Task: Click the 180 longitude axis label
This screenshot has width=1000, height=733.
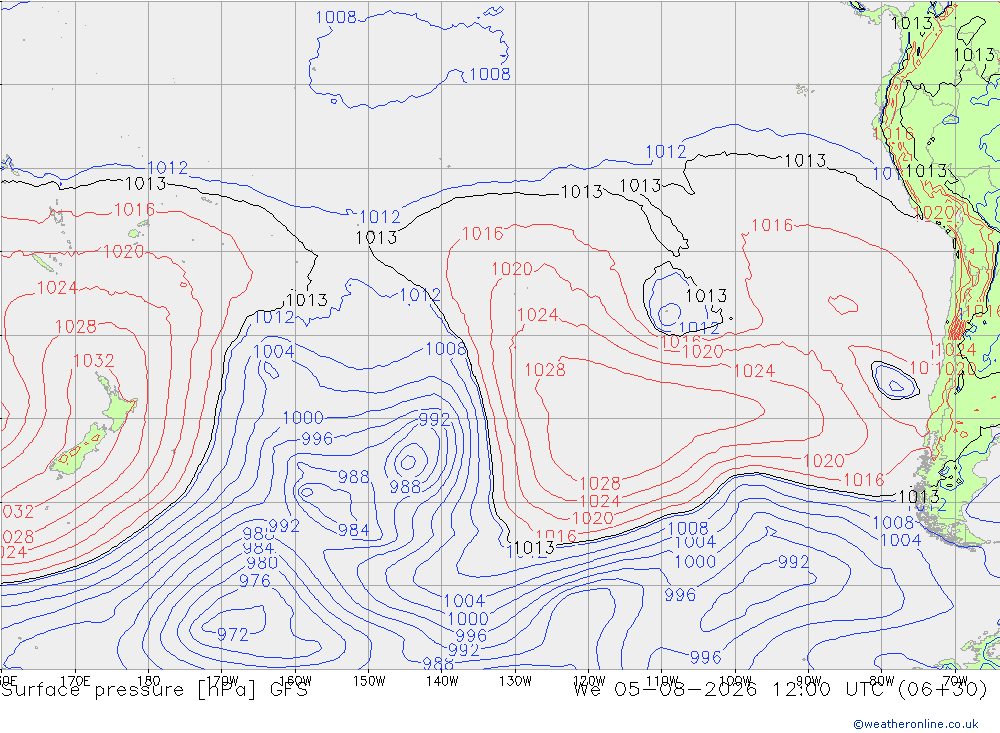Action: click(x=149, y=681)
